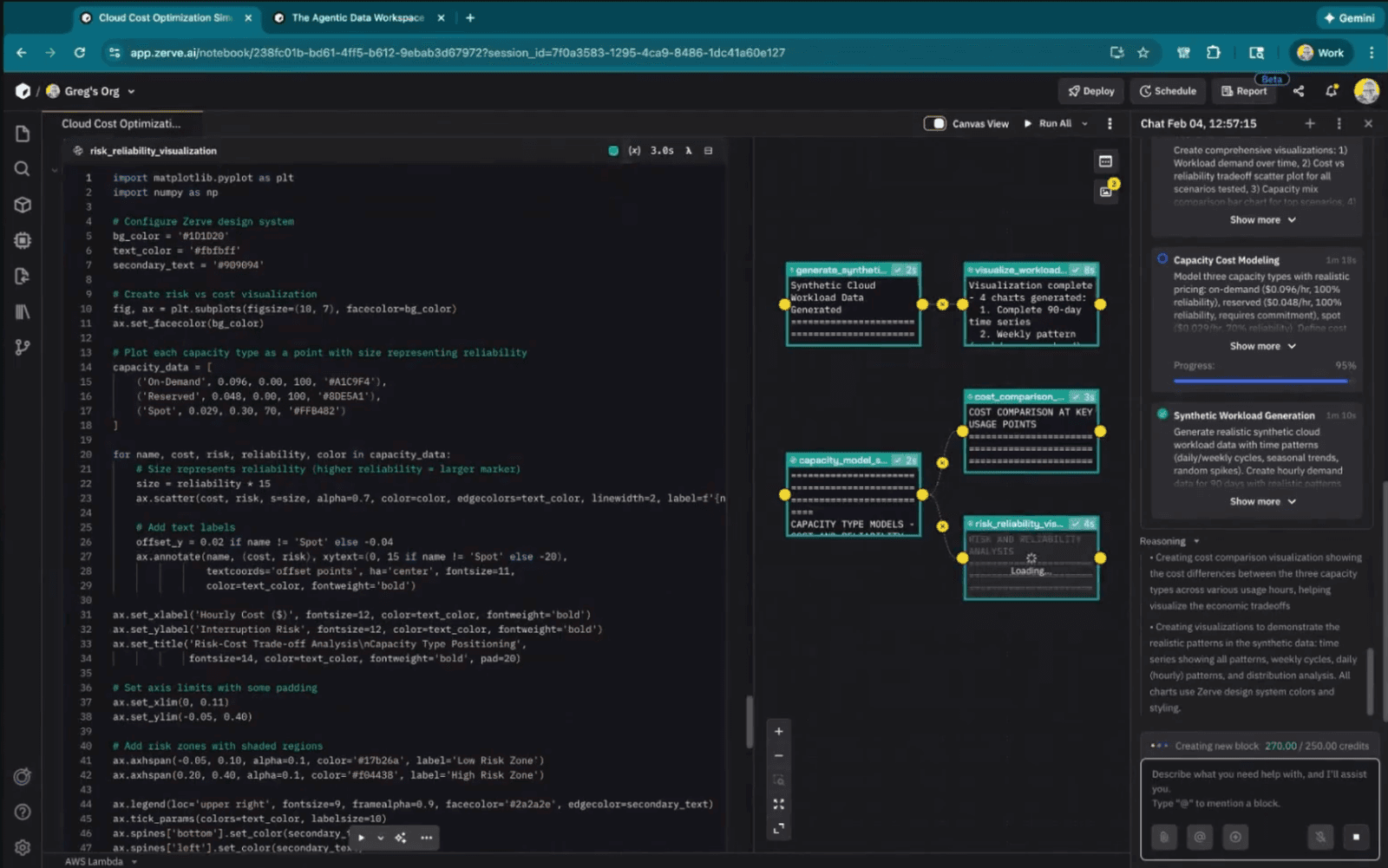
Task: Attach a file with the paperclip icon
Action: coord(1163,836)
